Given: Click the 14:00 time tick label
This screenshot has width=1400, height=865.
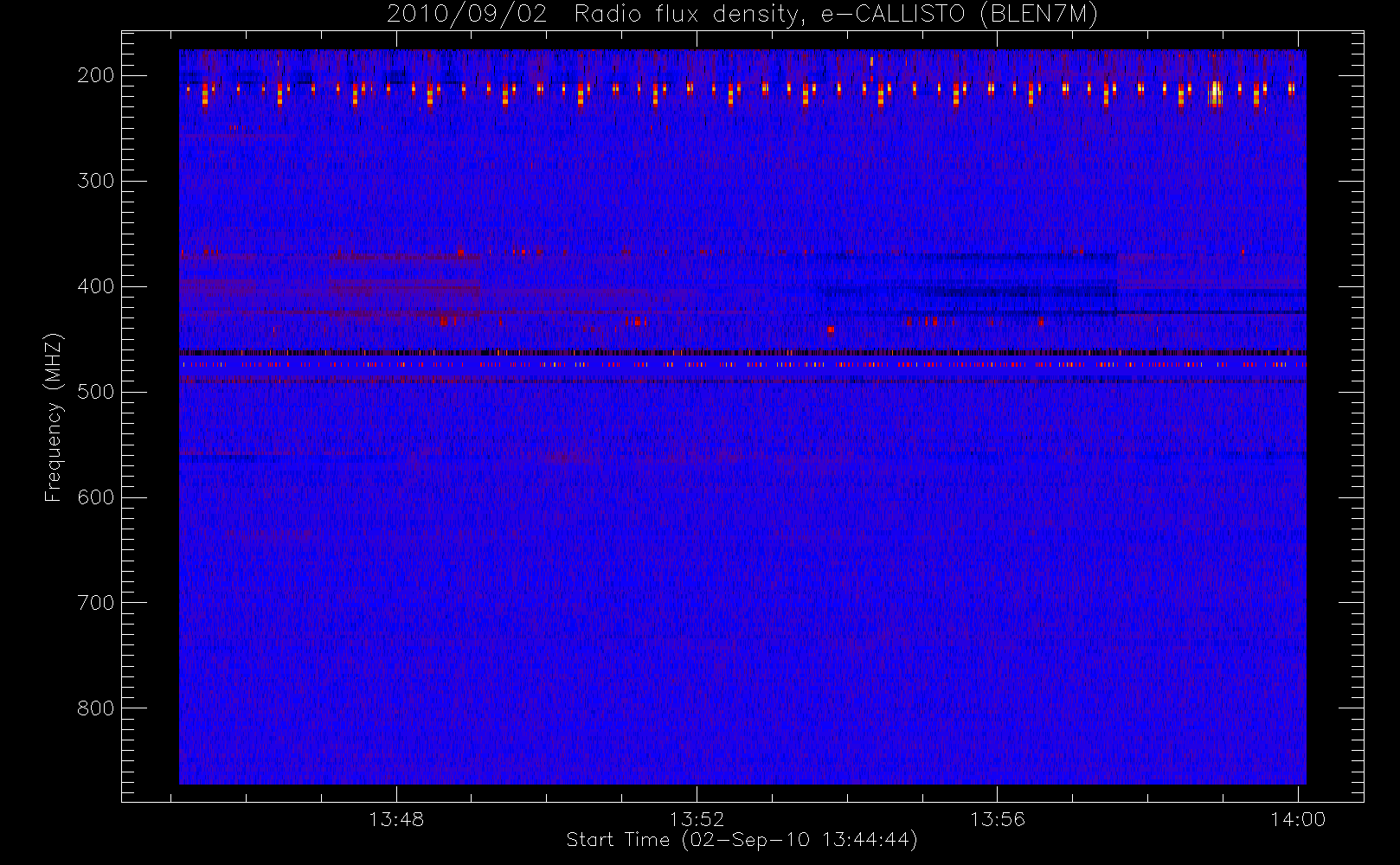Looking at the screenshot, I should pos(1298,819).
